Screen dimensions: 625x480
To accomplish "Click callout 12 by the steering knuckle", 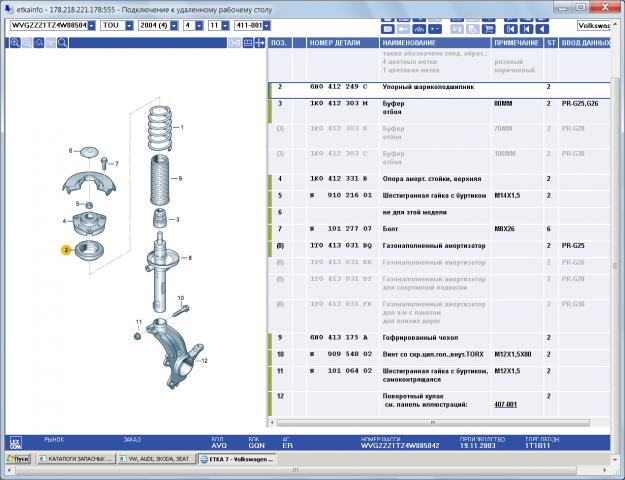I will tap(204, 361).
